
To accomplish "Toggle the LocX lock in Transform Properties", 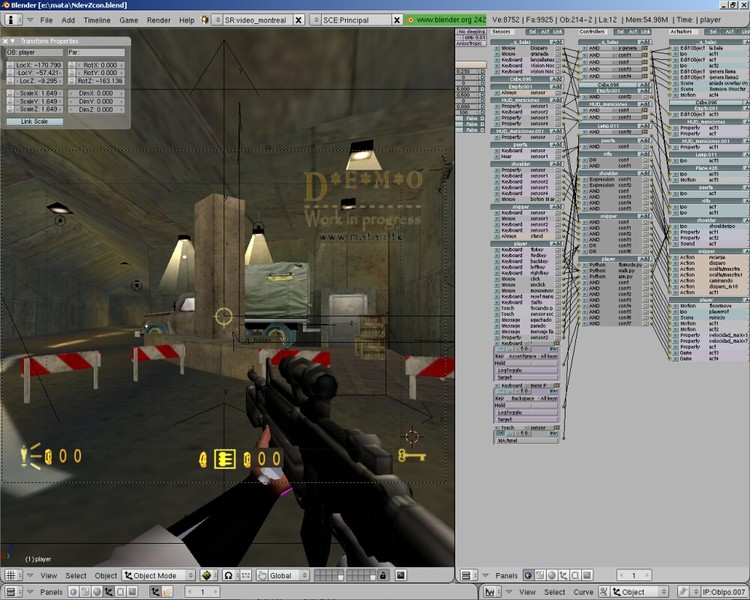I will pyautogui.click(x=10, y=64).
